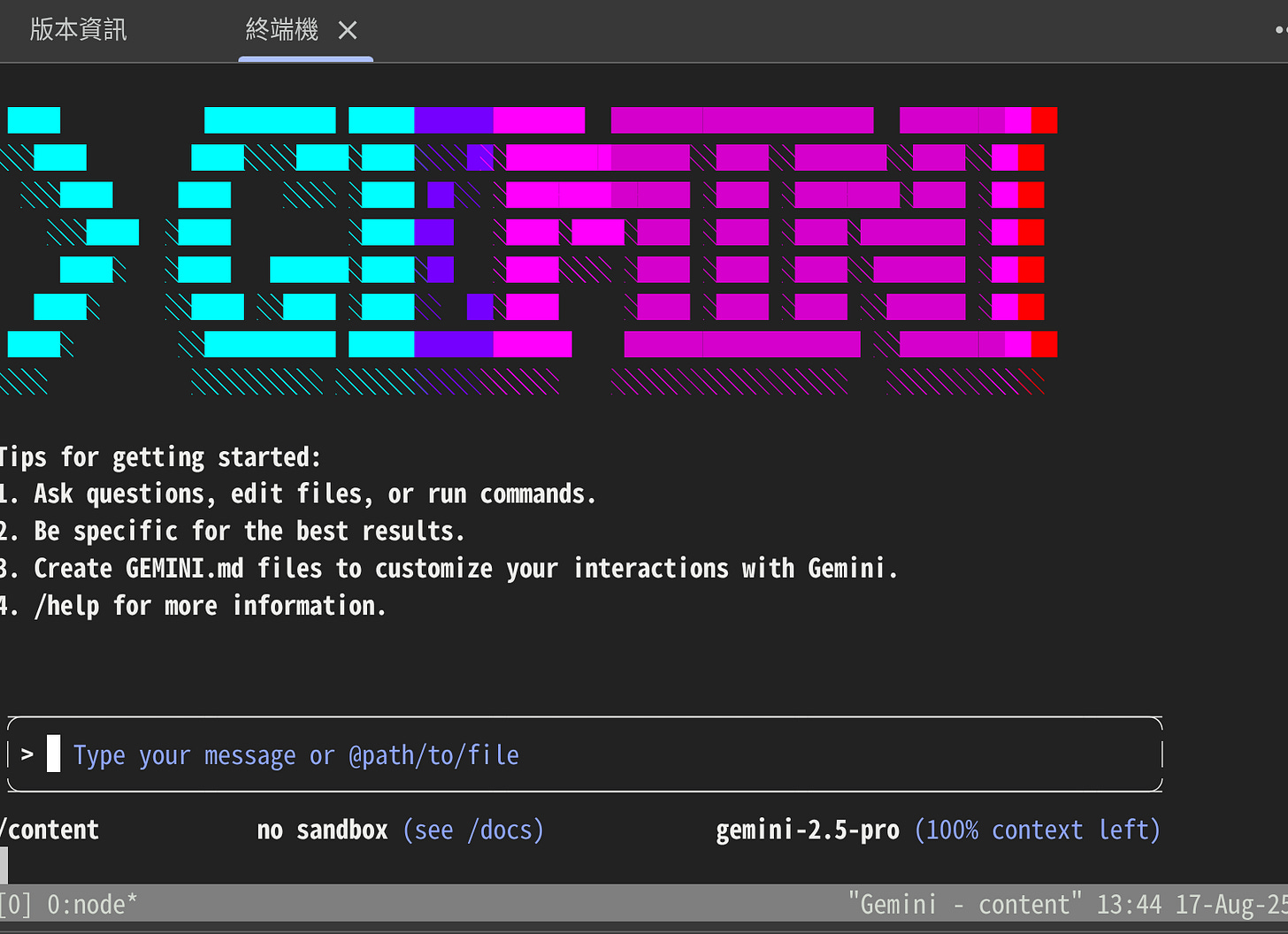This screenshot has height=934, width=1288.
Task: Close the 終端機 tab
Action: 348,31
